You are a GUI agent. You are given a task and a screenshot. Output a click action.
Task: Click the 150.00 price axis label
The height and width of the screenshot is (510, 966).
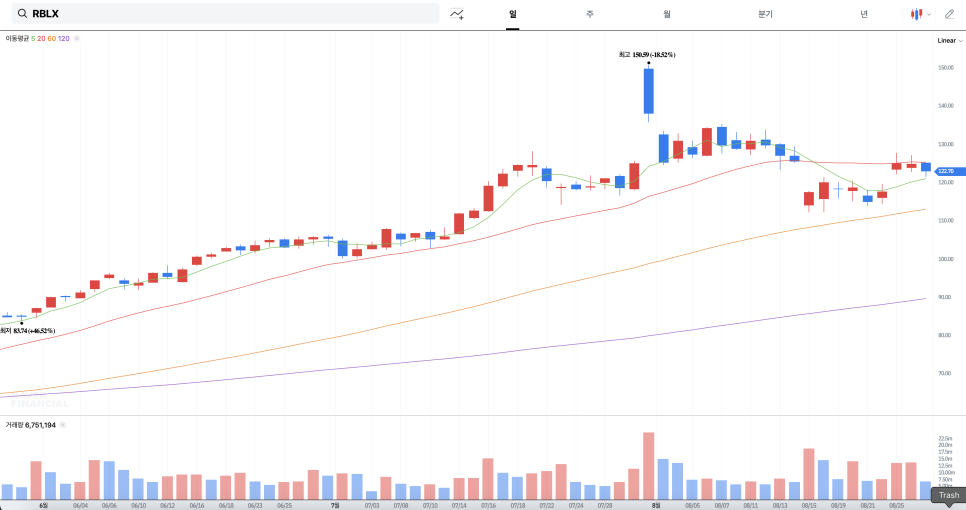point(946,68)
